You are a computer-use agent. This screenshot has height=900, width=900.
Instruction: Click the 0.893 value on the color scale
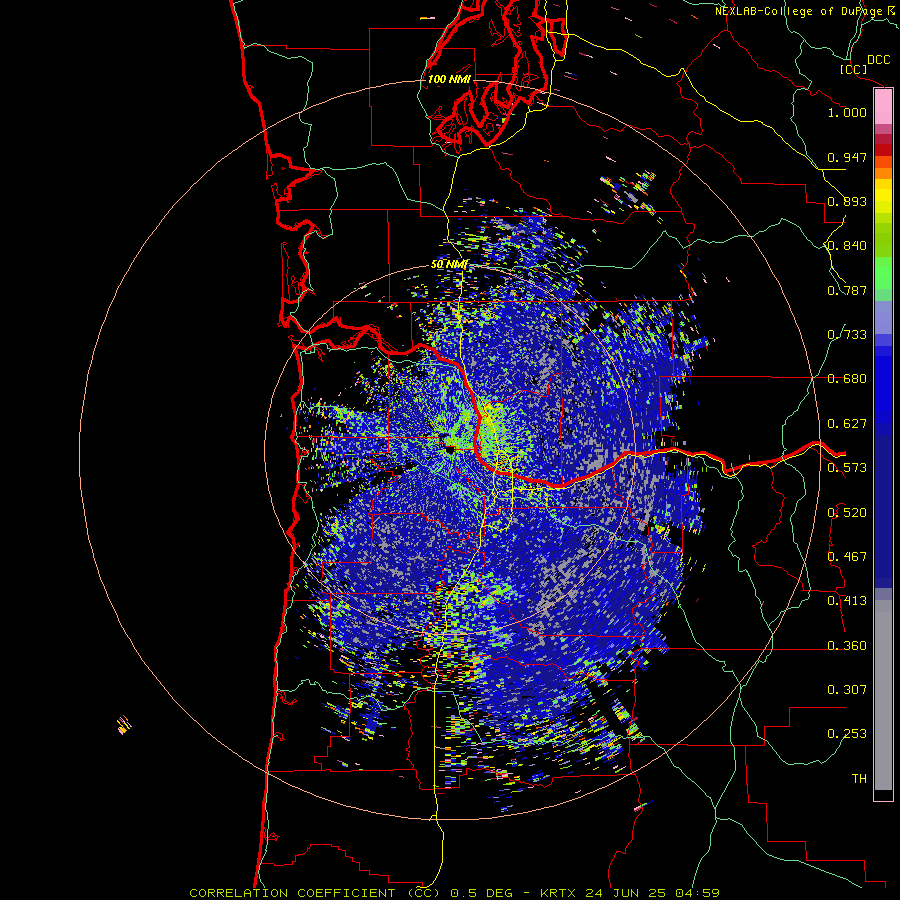[x=847, y=201]
